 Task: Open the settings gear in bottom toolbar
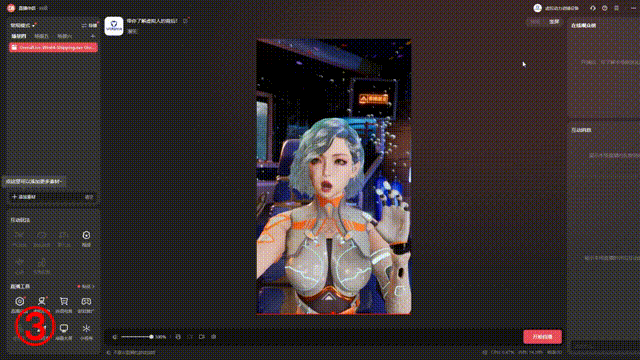pos(213,337)
